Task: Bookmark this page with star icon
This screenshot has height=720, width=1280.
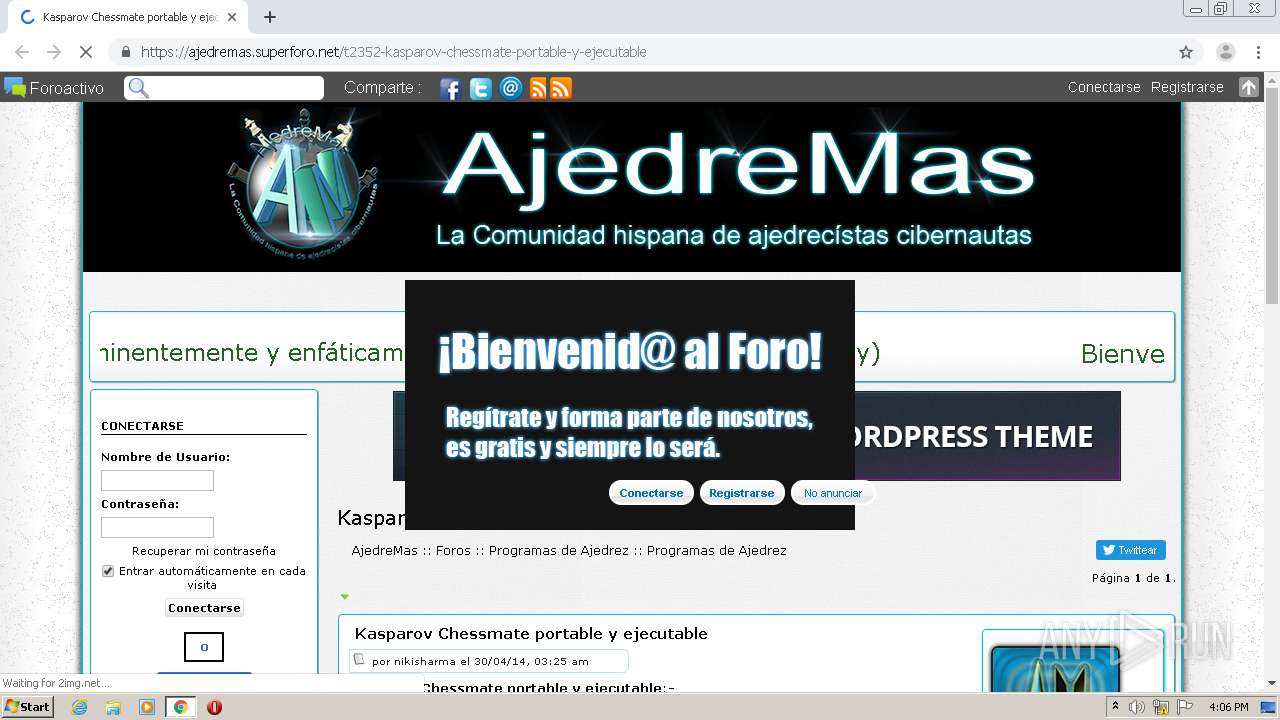Action: (1186, 52)
